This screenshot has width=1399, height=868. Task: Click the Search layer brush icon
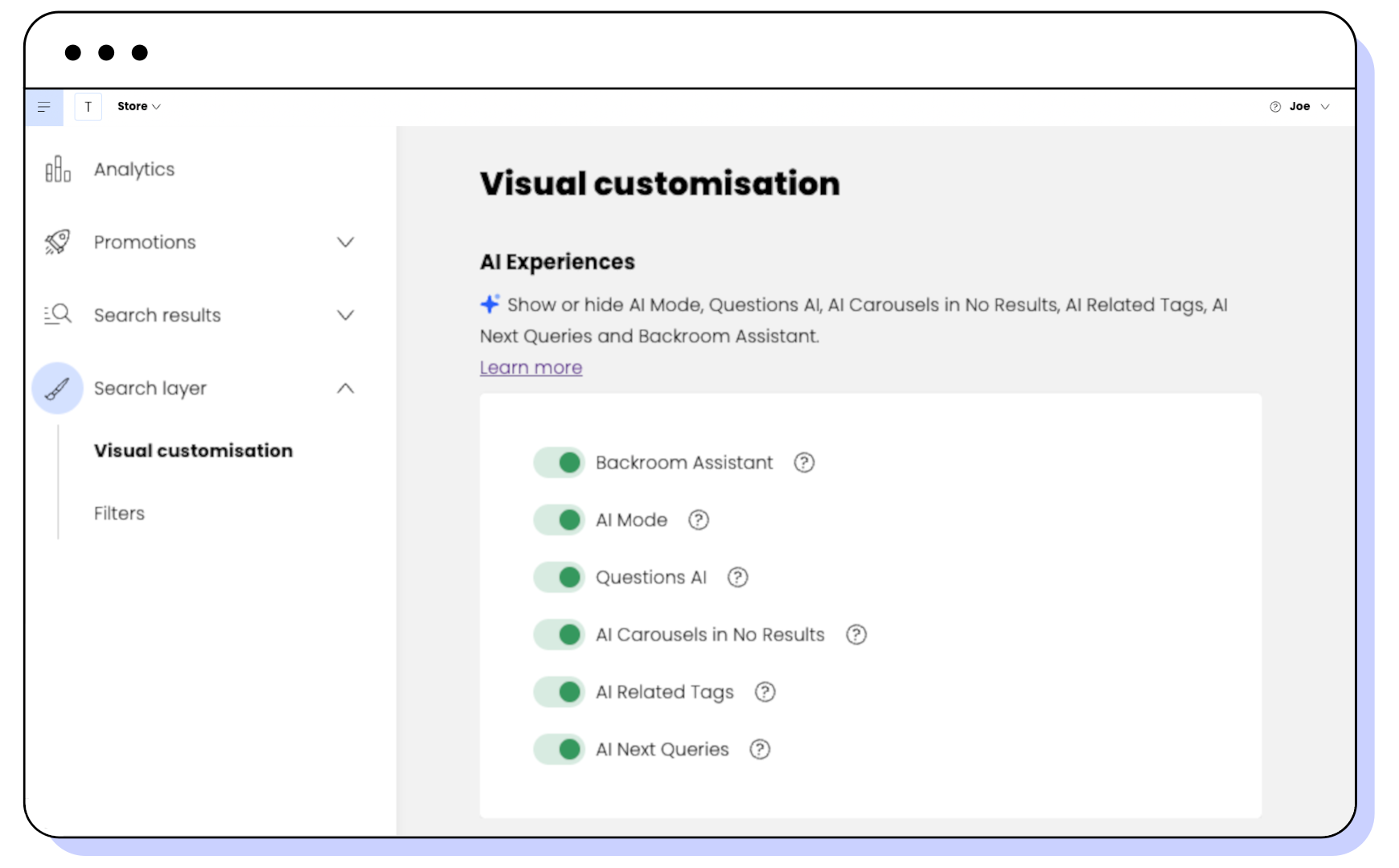click(x=58, y=388)
